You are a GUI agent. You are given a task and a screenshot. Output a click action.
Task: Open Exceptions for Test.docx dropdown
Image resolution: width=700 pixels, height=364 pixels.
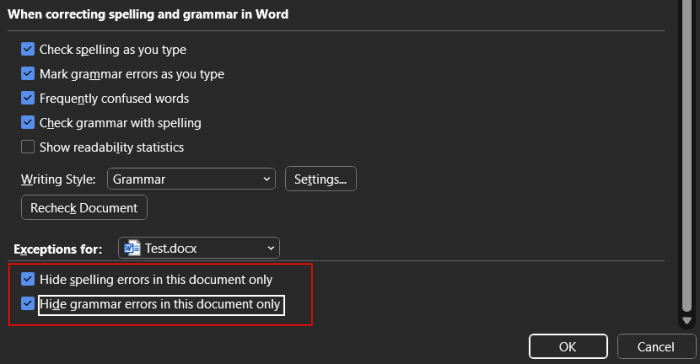[199, 248]
